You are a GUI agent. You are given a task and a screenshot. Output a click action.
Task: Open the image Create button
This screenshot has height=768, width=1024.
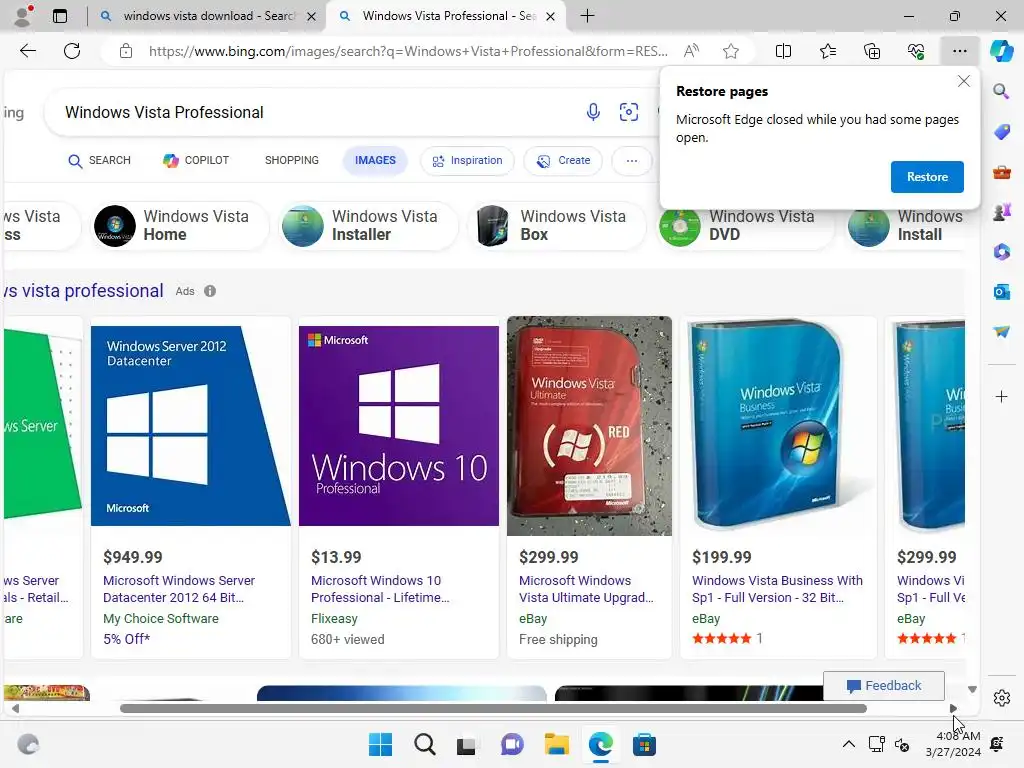(564, 161)
